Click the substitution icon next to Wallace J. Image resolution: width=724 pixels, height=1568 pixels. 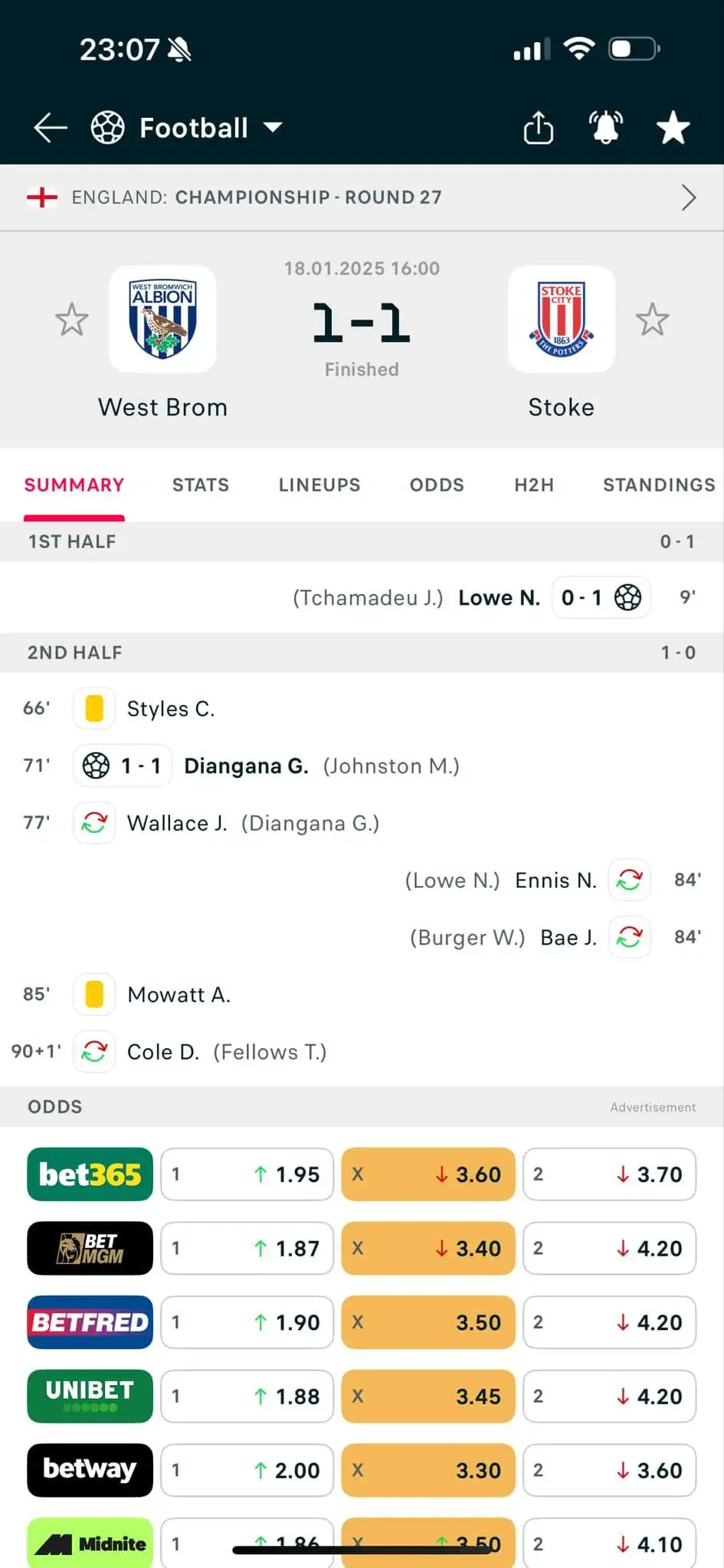click(x=93, y=822)
